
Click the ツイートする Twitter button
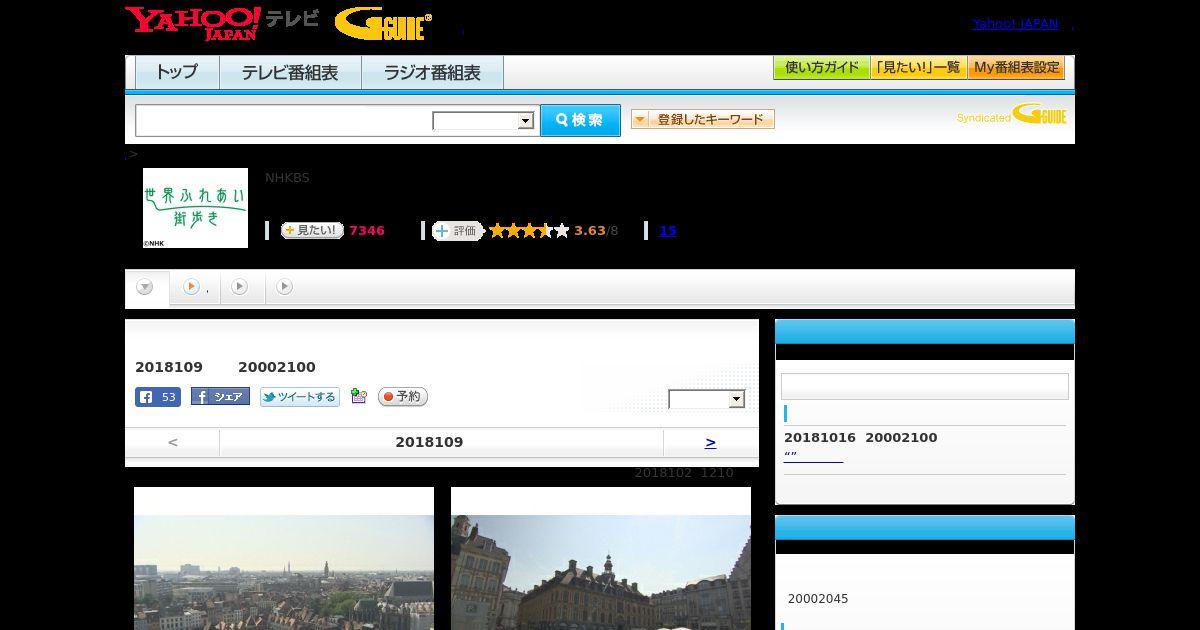click(x=300, y=397)
